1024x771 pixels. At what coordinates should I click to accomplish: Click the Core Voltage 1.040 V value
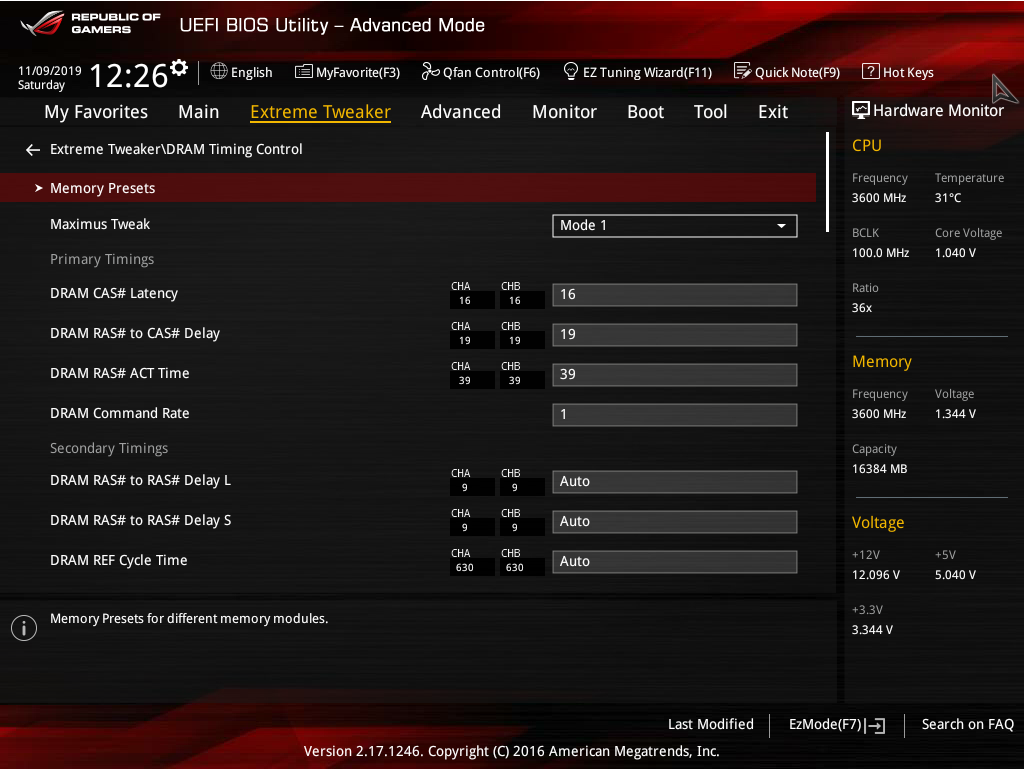(955, 253)
